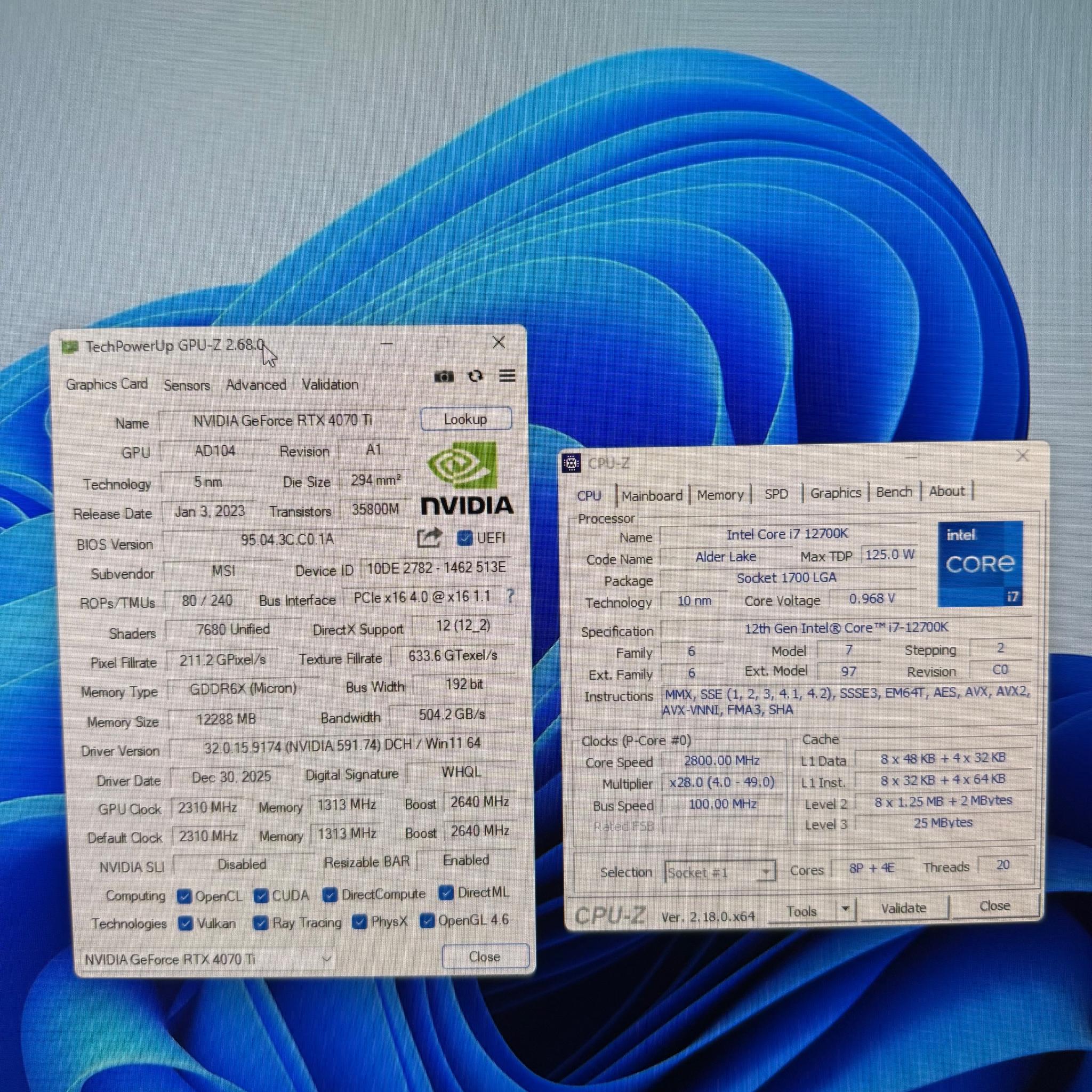Click the Package value Socket 1700 LGA
Screen dimensions: 1092x1092
pyautogui.click(x=787, y=577)
